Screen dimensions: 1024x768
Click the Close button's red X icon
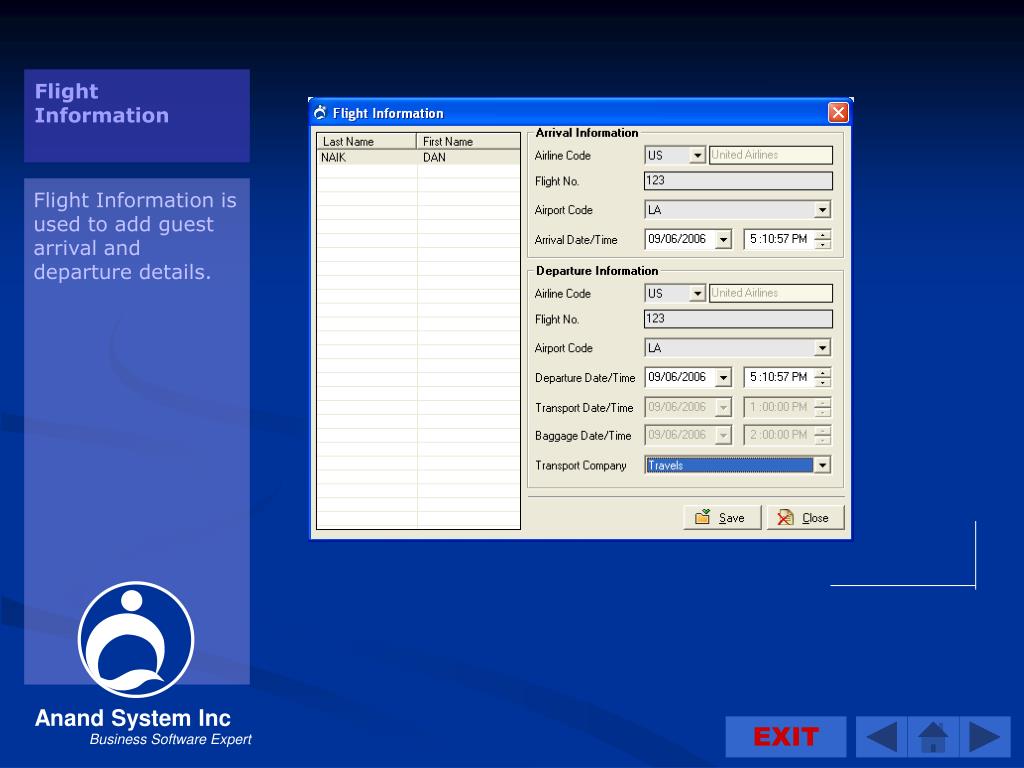(785, 517)
